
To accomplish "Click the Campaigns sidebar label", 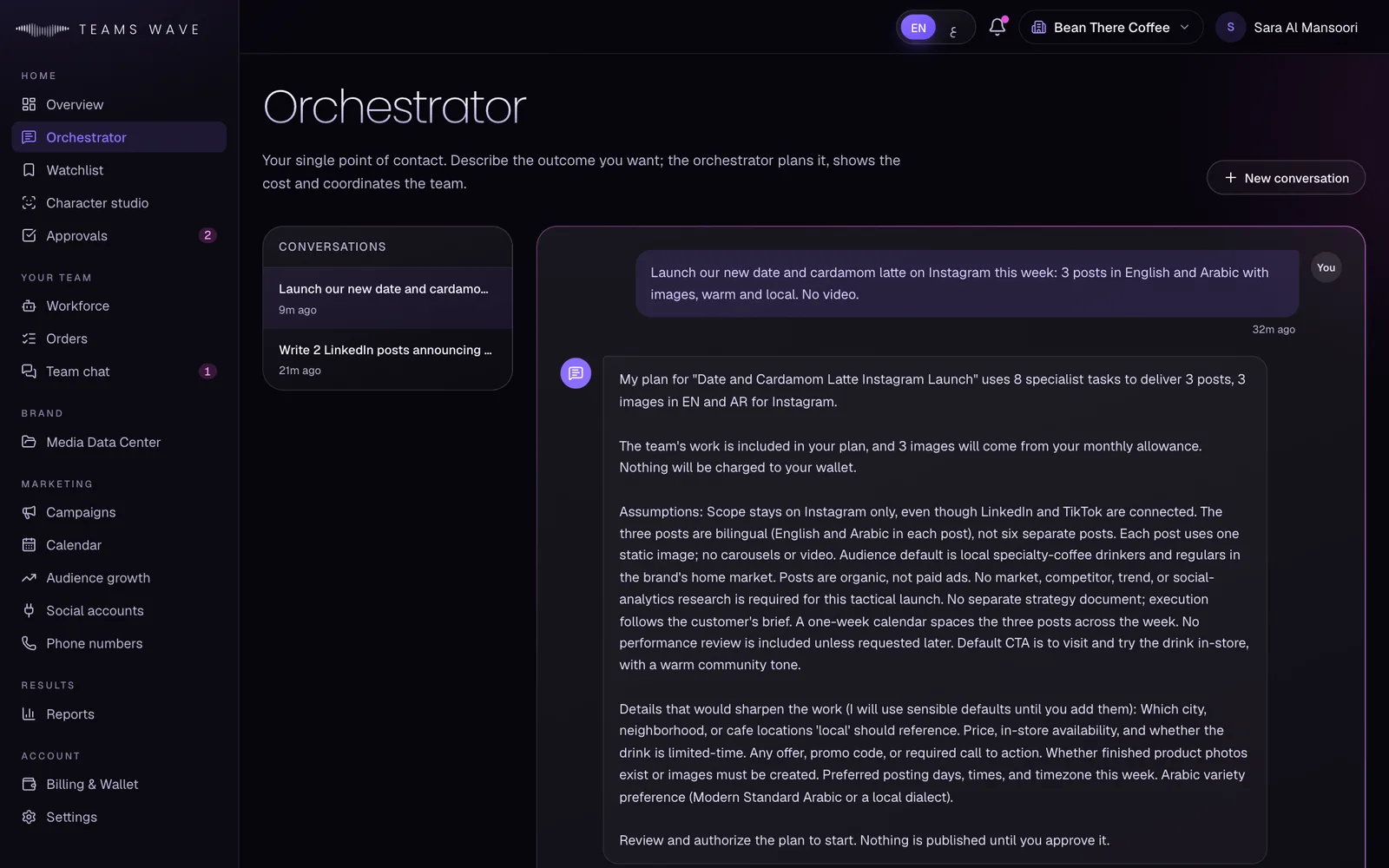I will (x=81, y=512).
